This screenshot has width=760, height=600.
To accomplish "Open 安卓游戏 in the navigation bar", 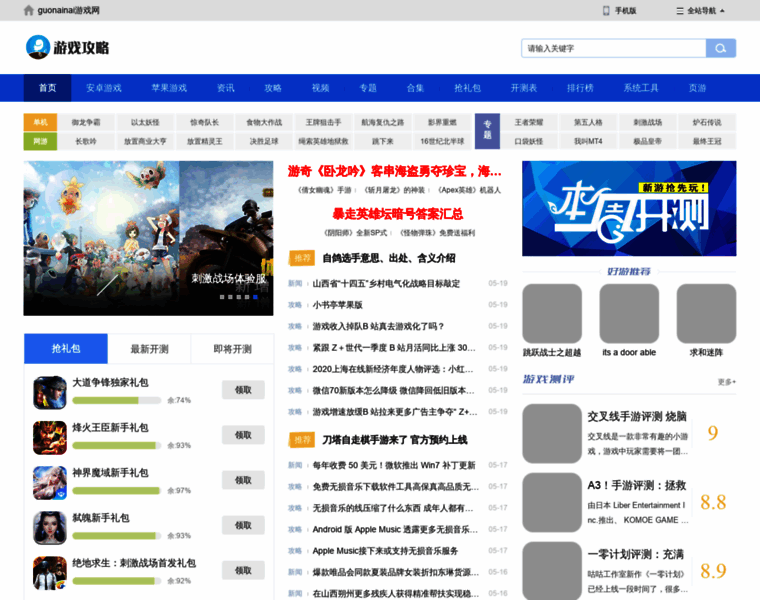I will coord(104,88).
